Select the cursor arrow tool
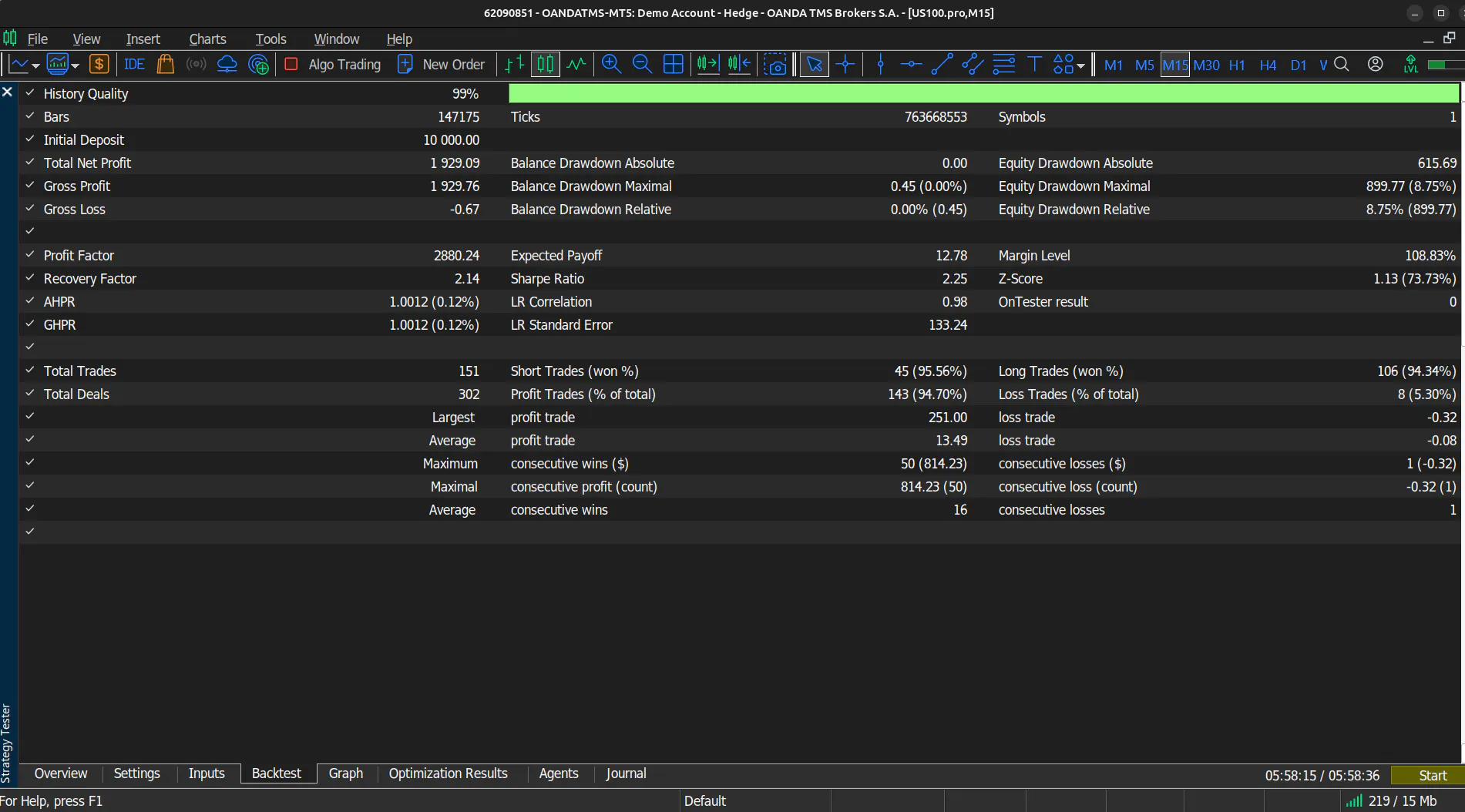The image size is (1465, 812). point(815,65)
